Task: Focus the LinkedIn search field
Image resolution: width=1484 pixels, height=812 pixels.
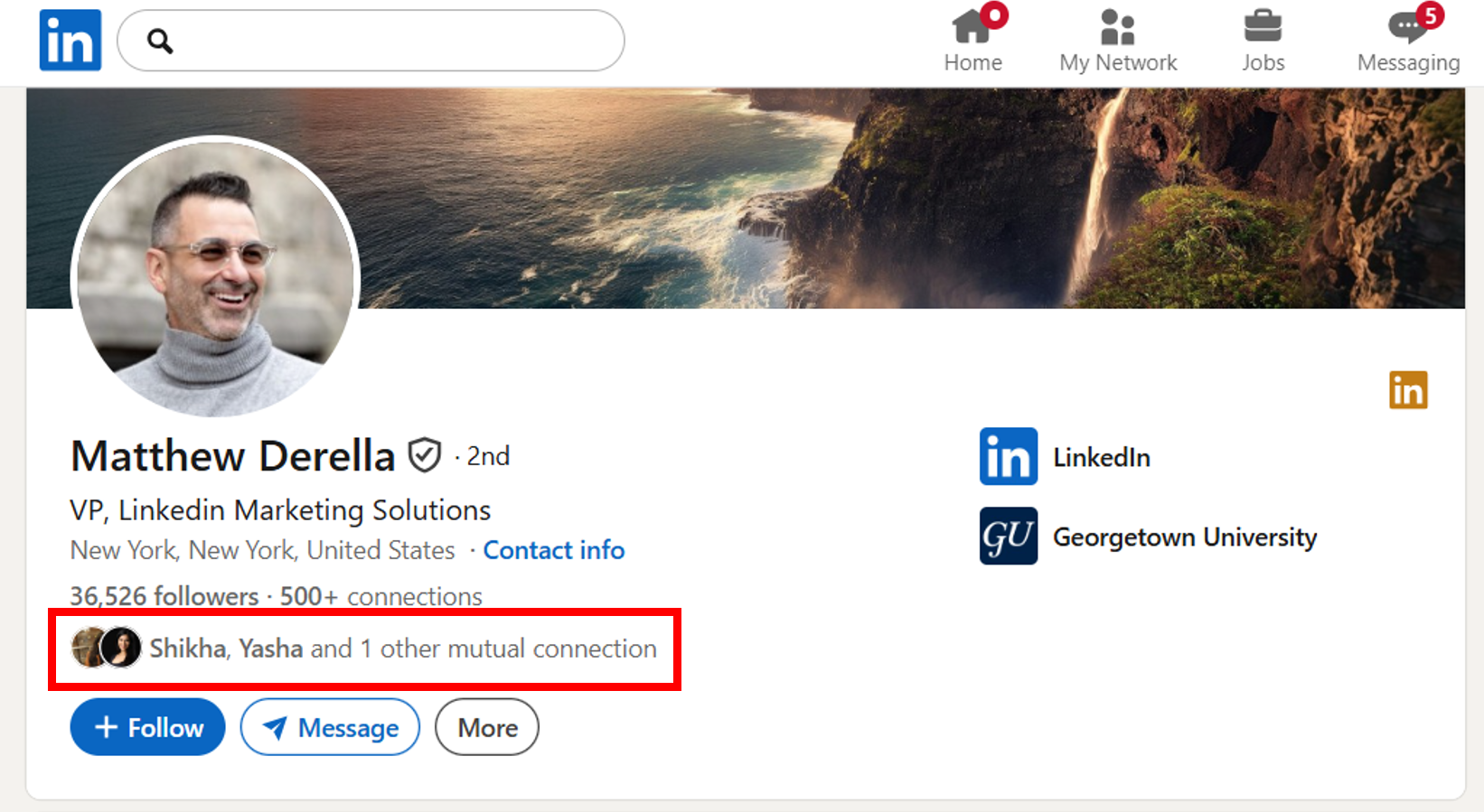Action: (x=371, y=41)
